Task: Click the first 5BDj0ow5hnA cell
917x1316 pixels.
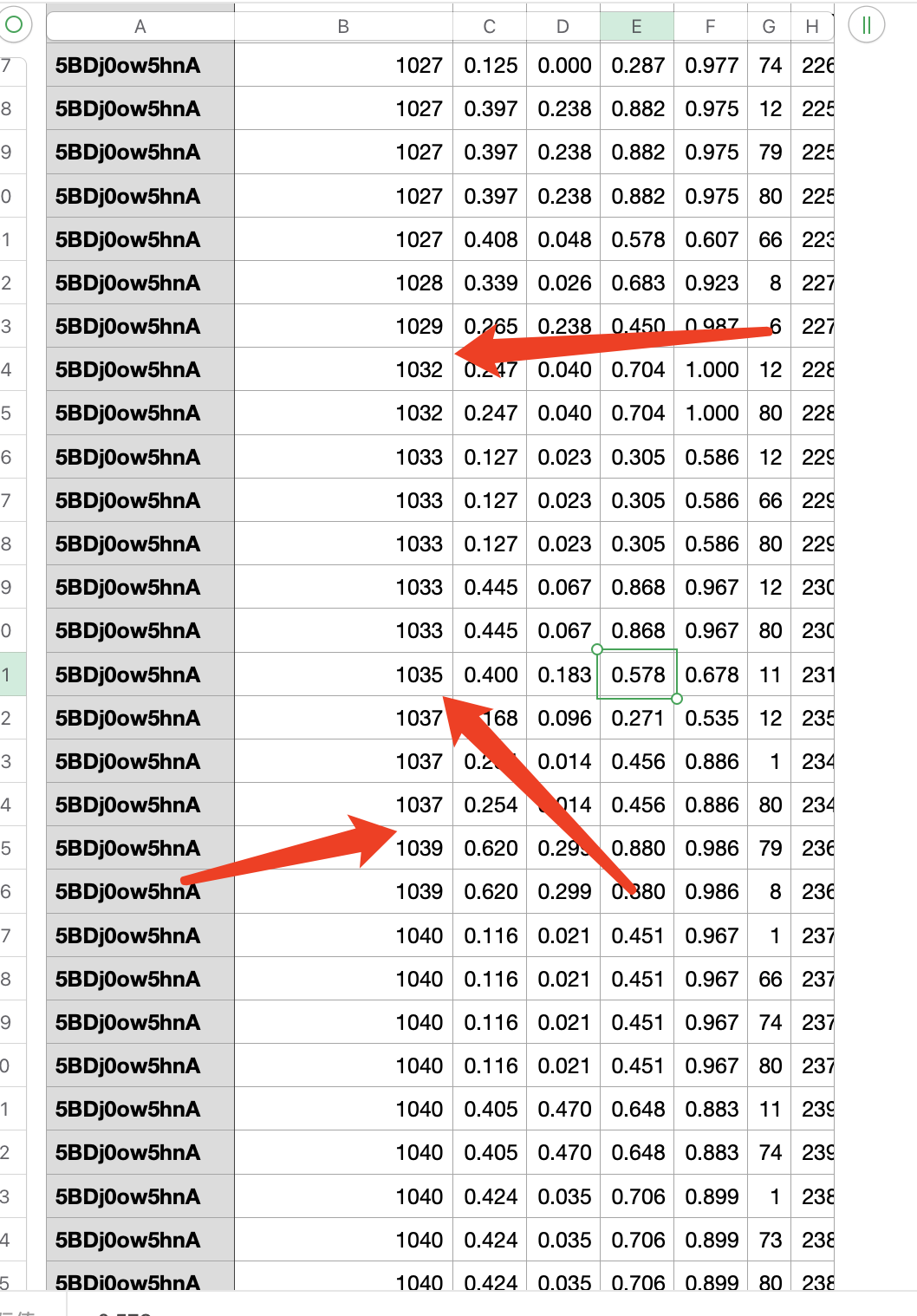Action: tap(139, 65)
